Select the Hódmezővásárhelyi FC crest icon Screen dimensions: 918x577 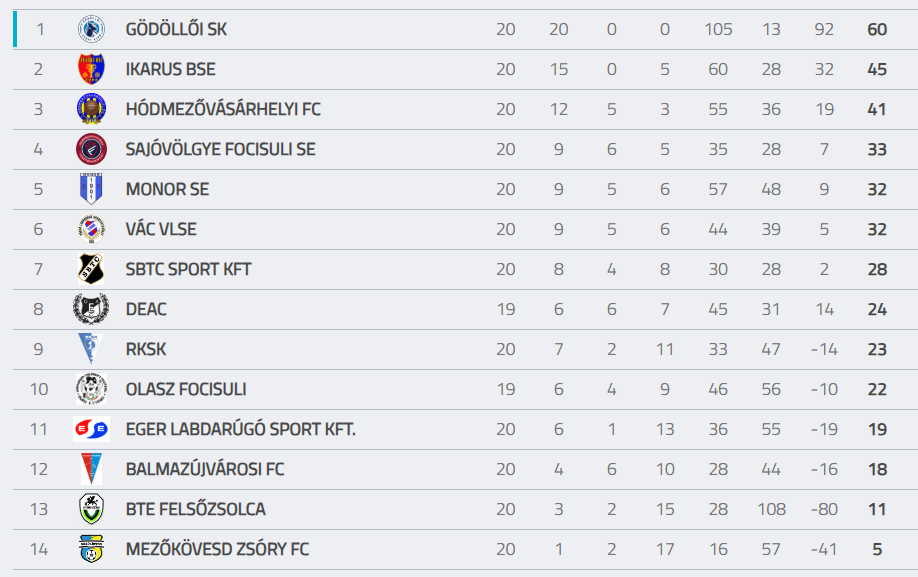click(91, 109)
